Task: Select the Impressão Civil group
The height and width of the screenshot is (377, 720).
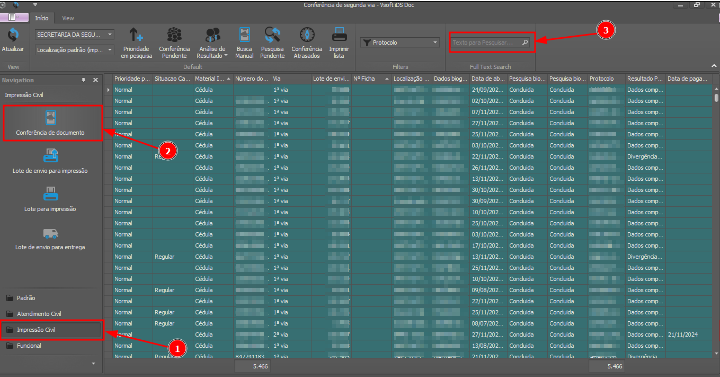Action: pos(51,330)
